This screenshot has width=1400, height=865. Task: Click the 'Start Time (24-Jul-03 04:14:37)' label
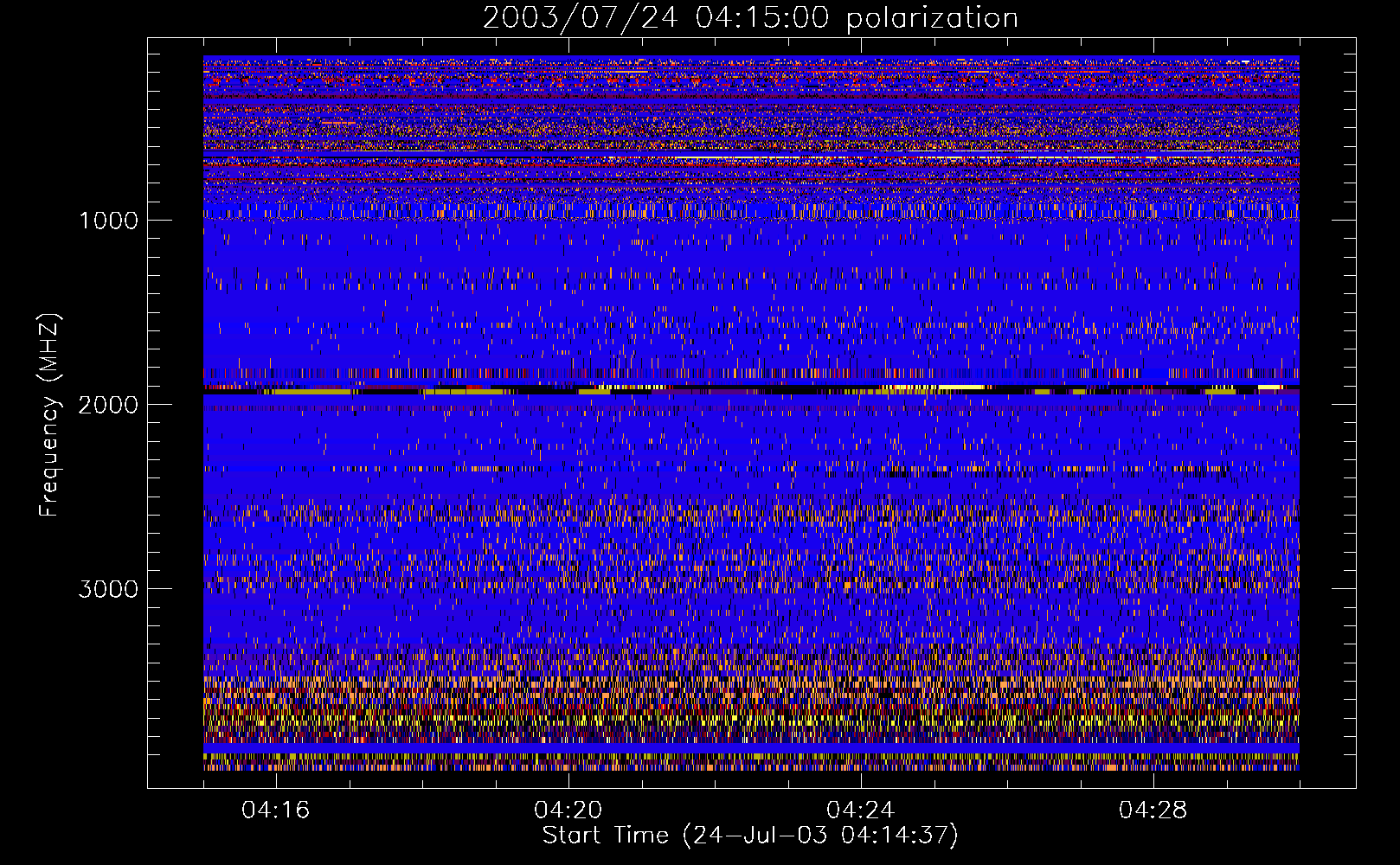pyautogui.click(x=750, y=836)
